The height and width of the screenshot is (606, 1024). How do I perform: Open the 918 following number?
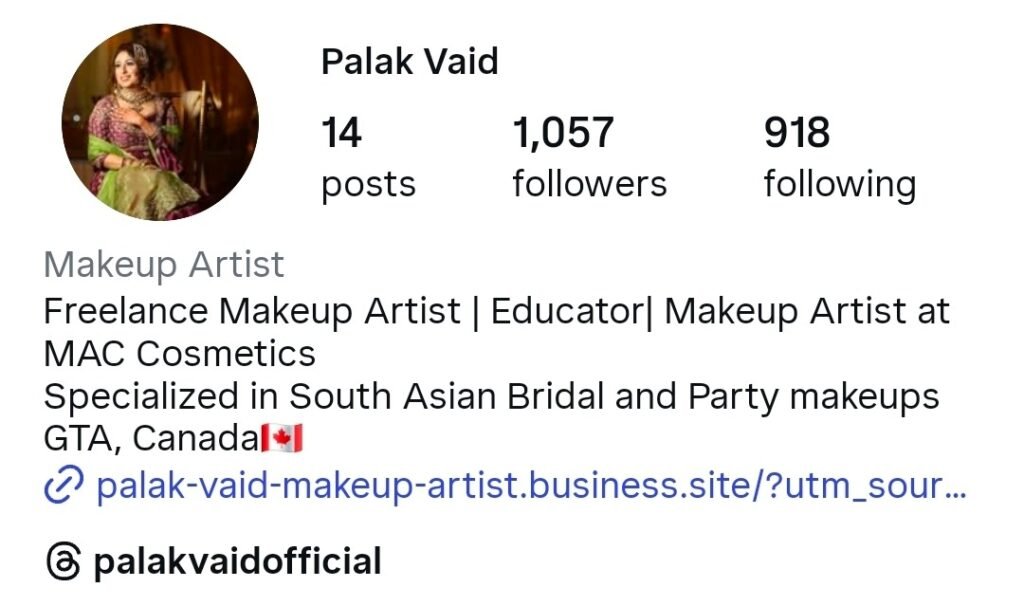point(797,133)
